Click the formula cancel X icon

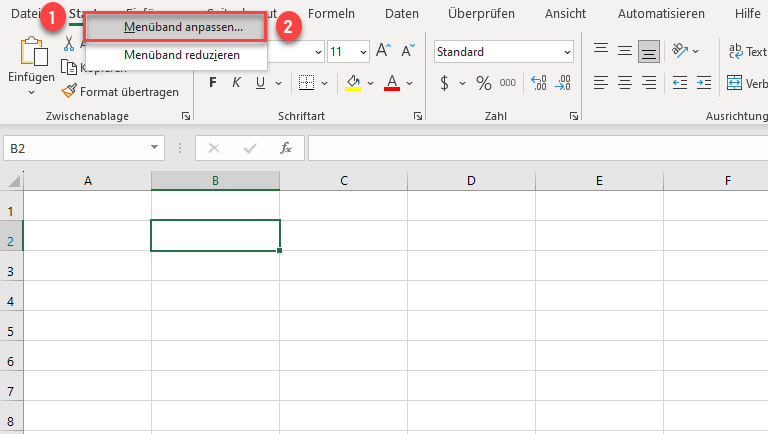click(x=214, y=148)
